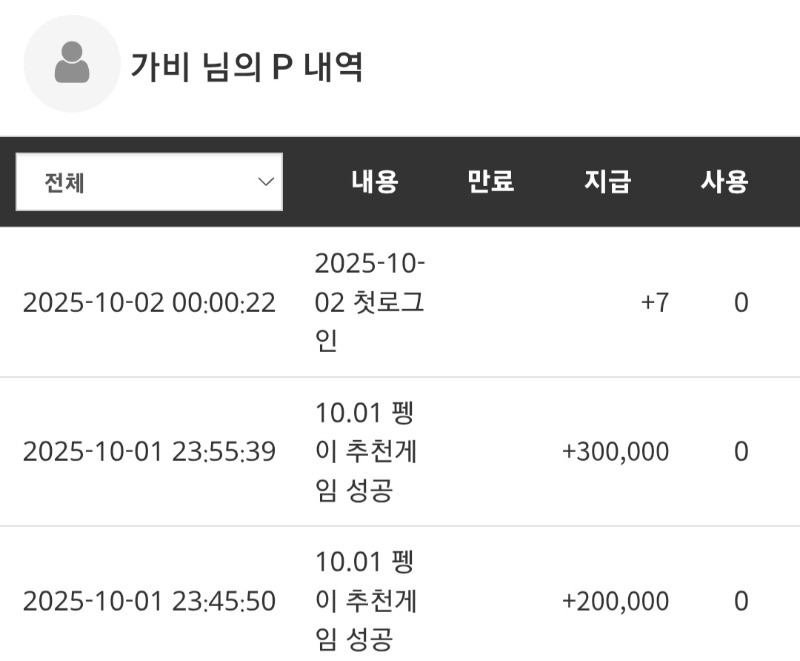This screenshot has height=661, width=800.
Task: Click the '2025-10-02 첫로그인' entry description
Action: (369, 303)
